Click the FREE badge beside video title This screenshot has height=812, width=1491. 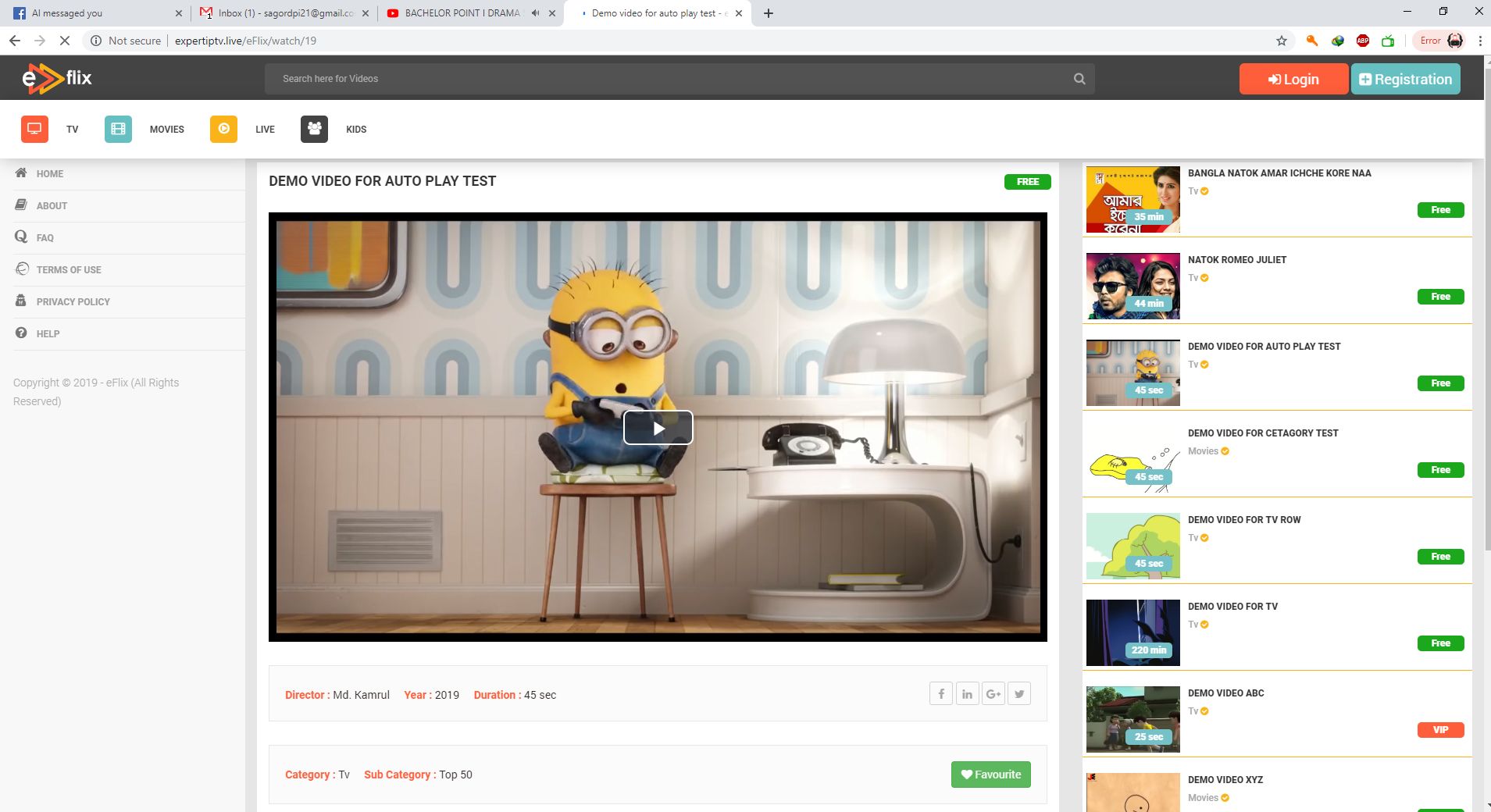coord(1028,182)
